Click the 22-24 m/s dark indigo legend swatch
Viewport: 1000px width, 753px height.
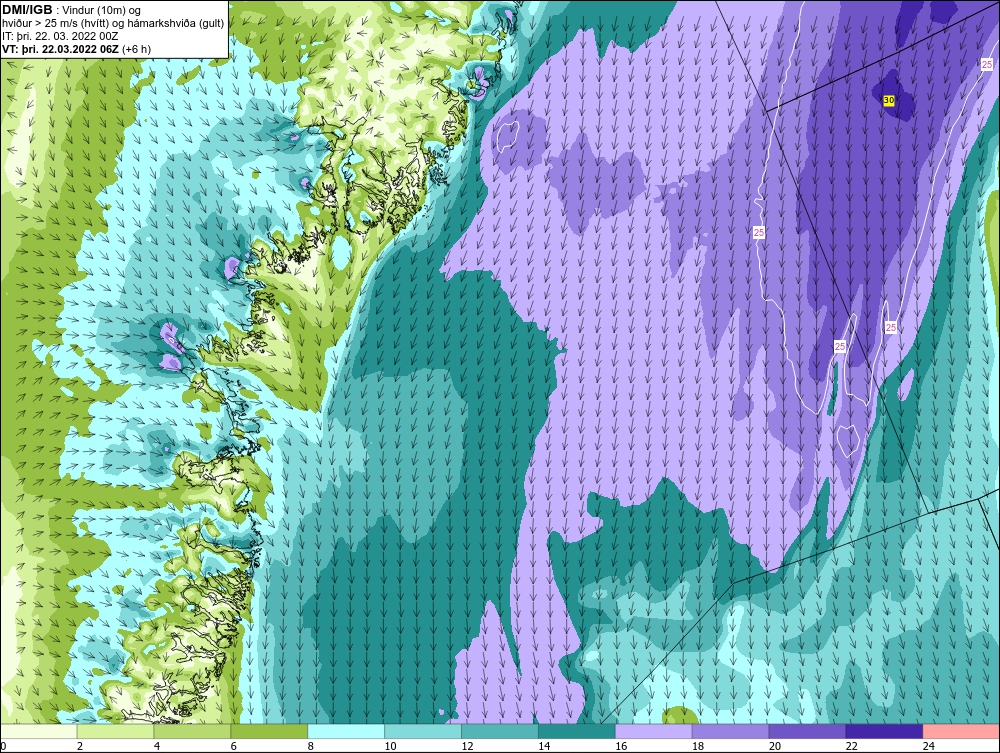click(x=884, y=731)
